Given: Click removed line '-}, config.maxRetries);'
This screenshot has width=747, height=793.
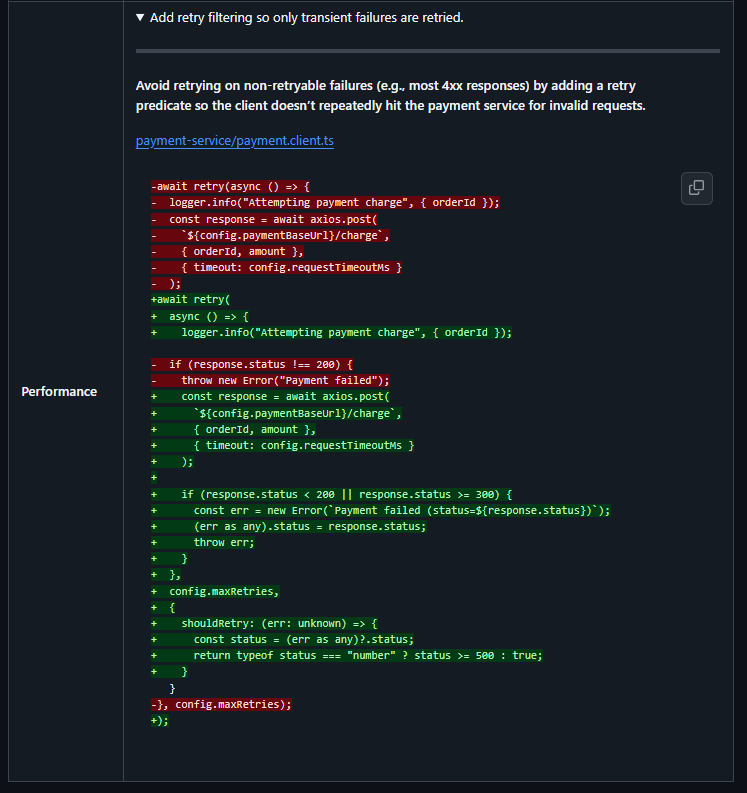Looking at the screenshot, I should 221,704.
